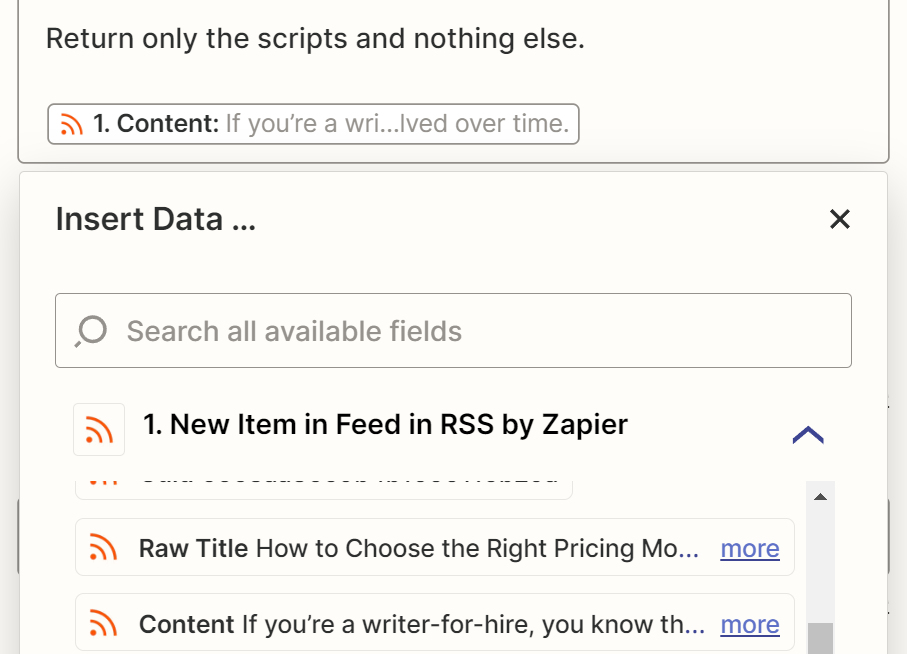Click the fields list scrollbar thumb

[x=820, y=638]
